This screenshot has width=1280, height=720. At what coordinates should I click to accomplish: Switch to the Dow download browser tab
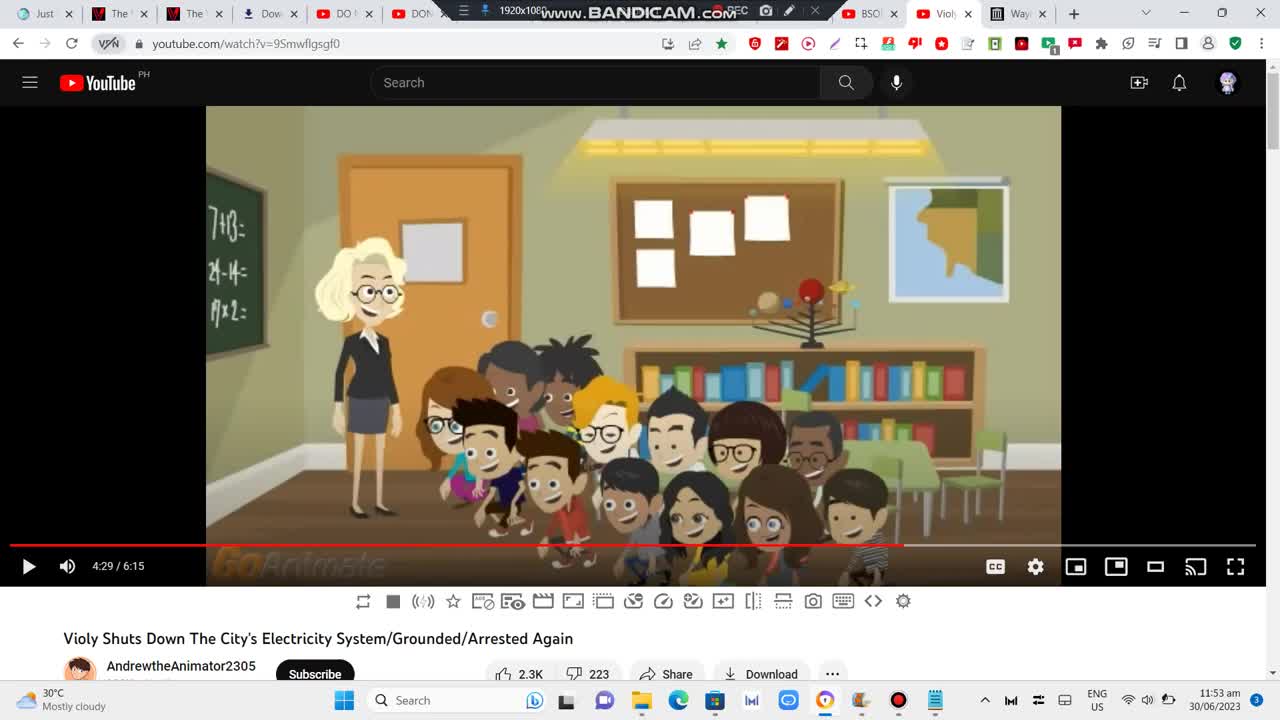coord(268,14)
